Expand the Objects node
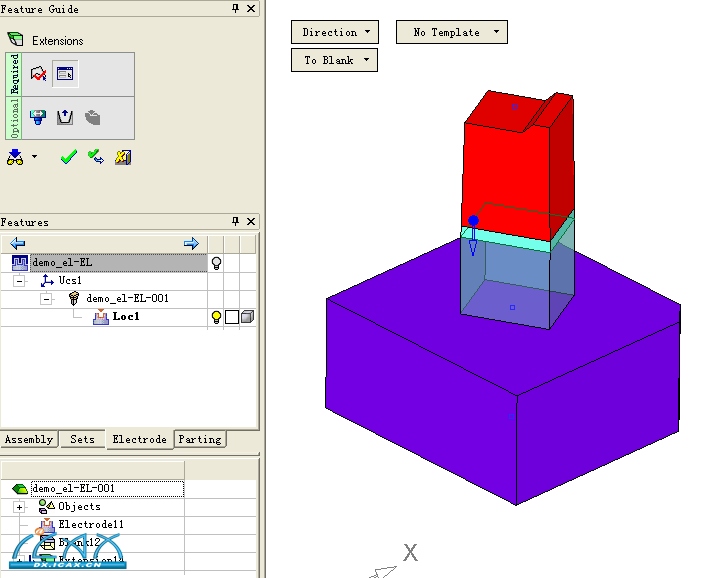 point(19,507)
